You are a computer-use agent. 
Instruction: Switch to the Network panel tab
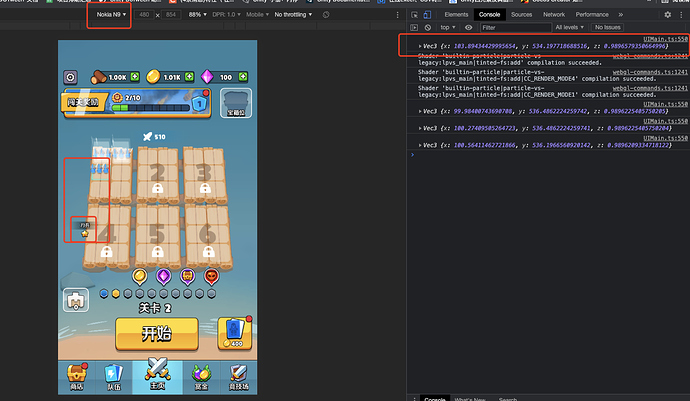[x=554, y=15]
